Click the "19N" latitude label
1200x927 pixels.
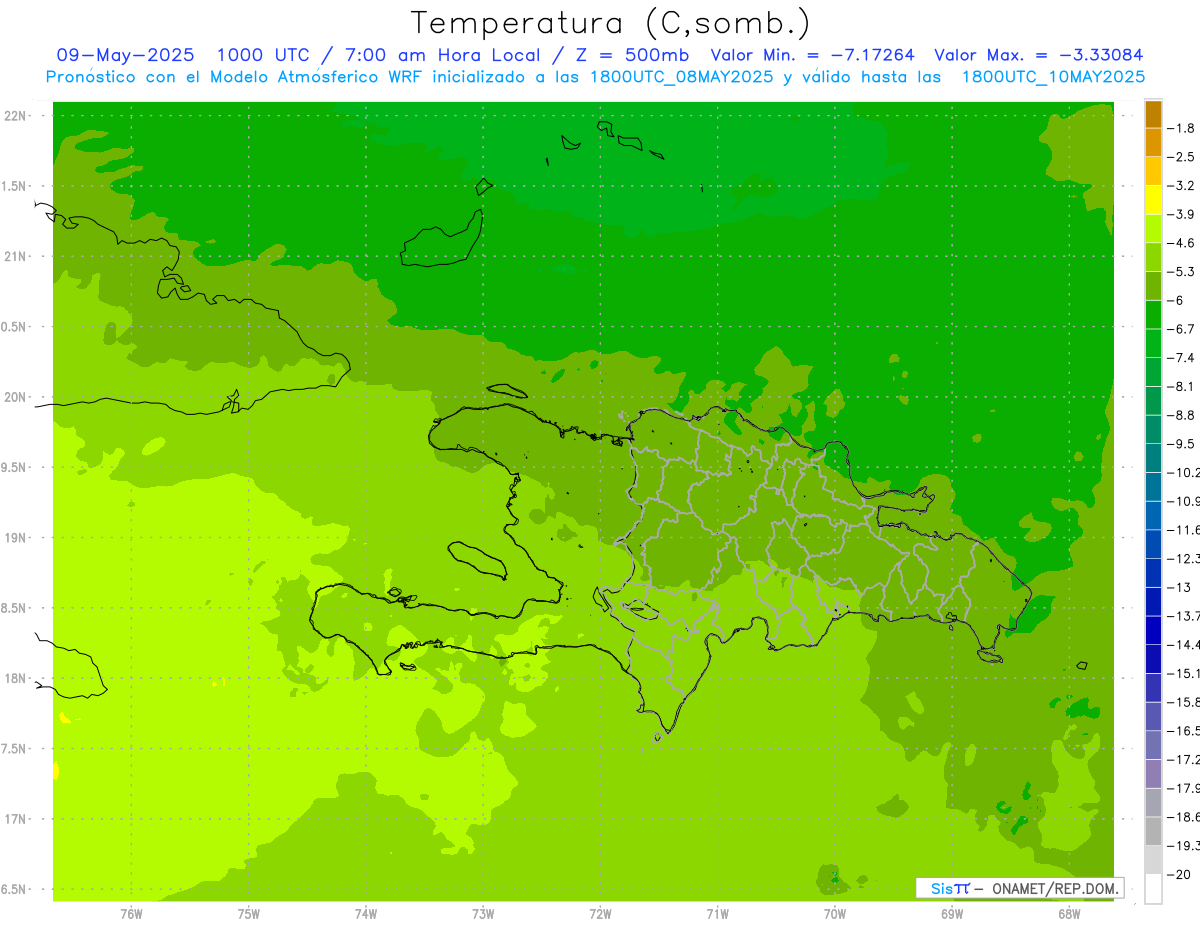[16, 538]
